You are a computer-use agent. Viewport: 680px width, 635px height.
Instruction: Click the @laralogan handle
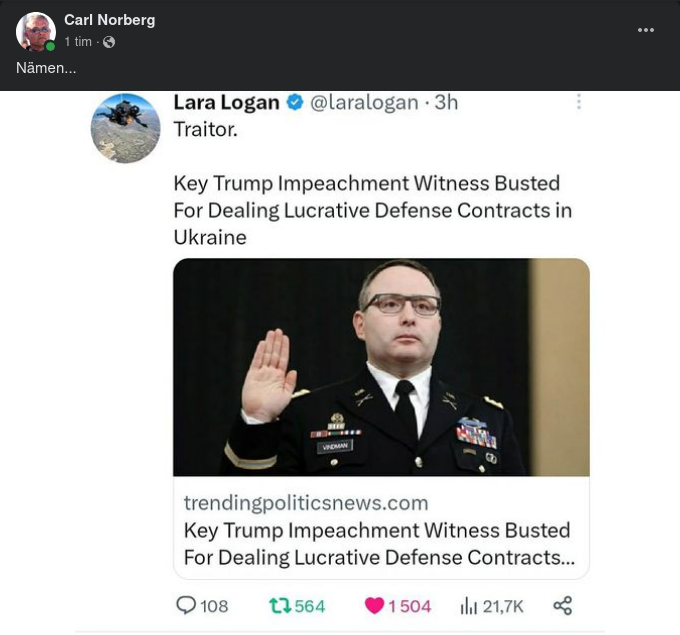tap(364, 102)
